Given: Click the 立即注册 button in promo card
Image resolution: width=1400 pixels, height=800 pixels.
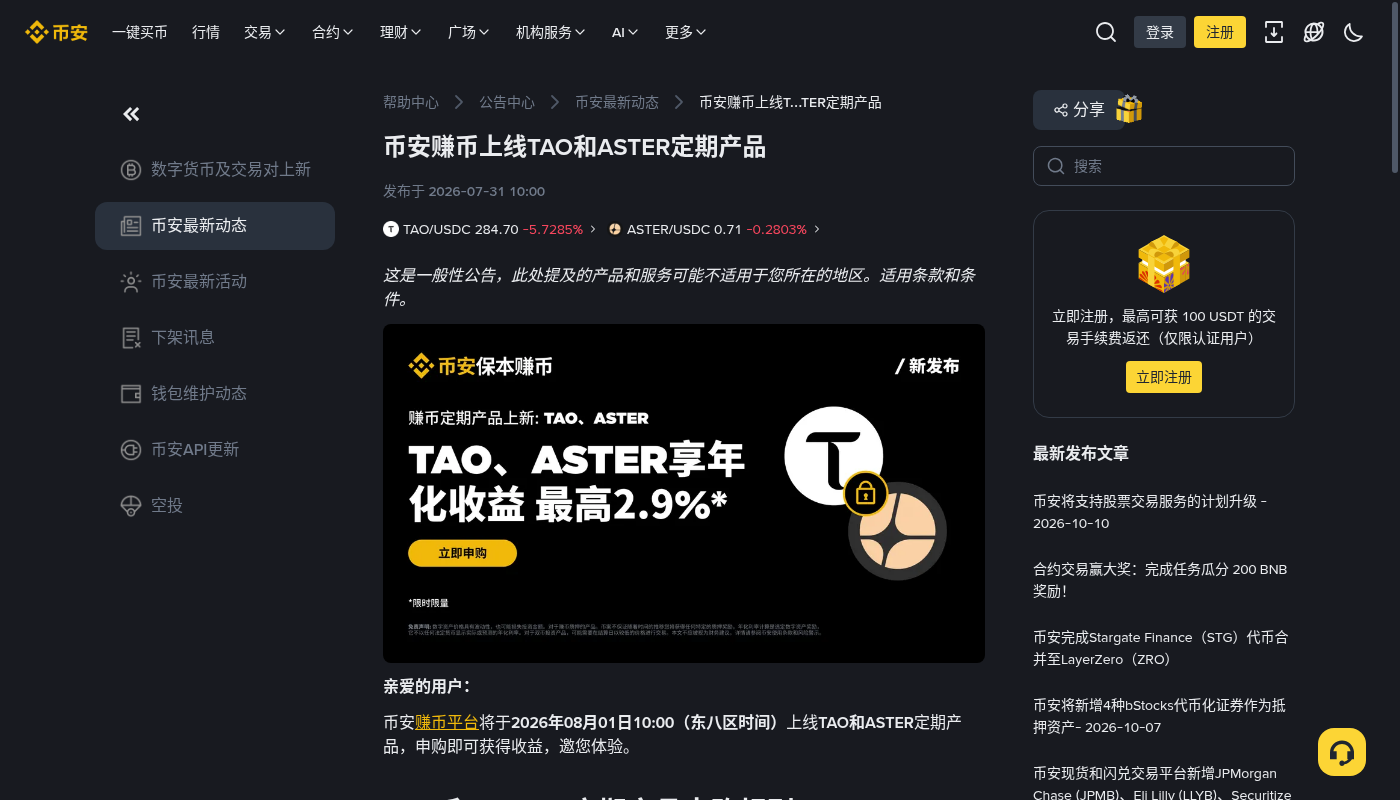Looking at the screenshot, I should [1164, 377].
